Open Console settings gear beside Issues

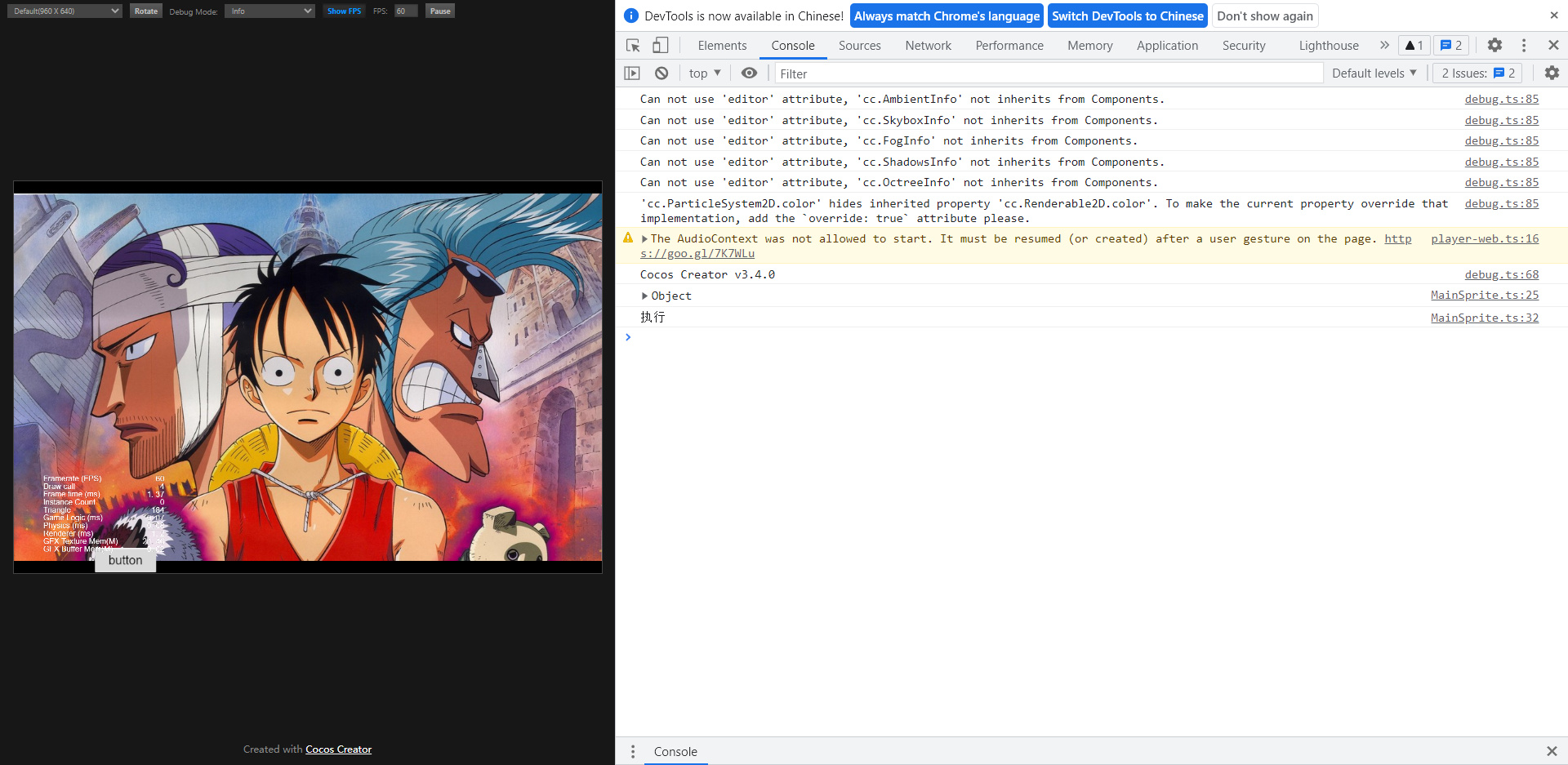point(1552,73)
